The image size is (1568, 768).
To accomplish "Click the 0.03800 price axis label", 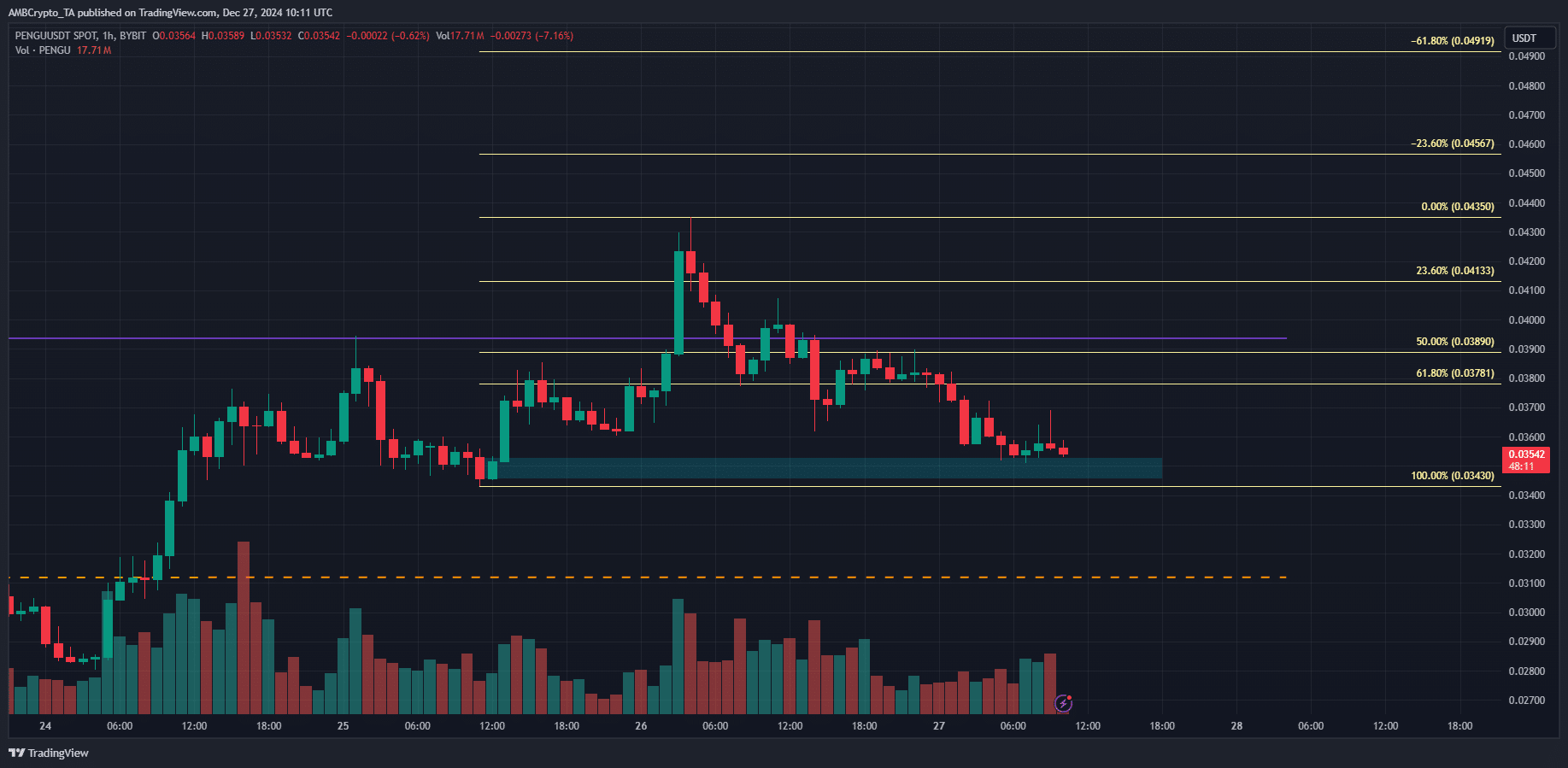I will point(1526,378).
